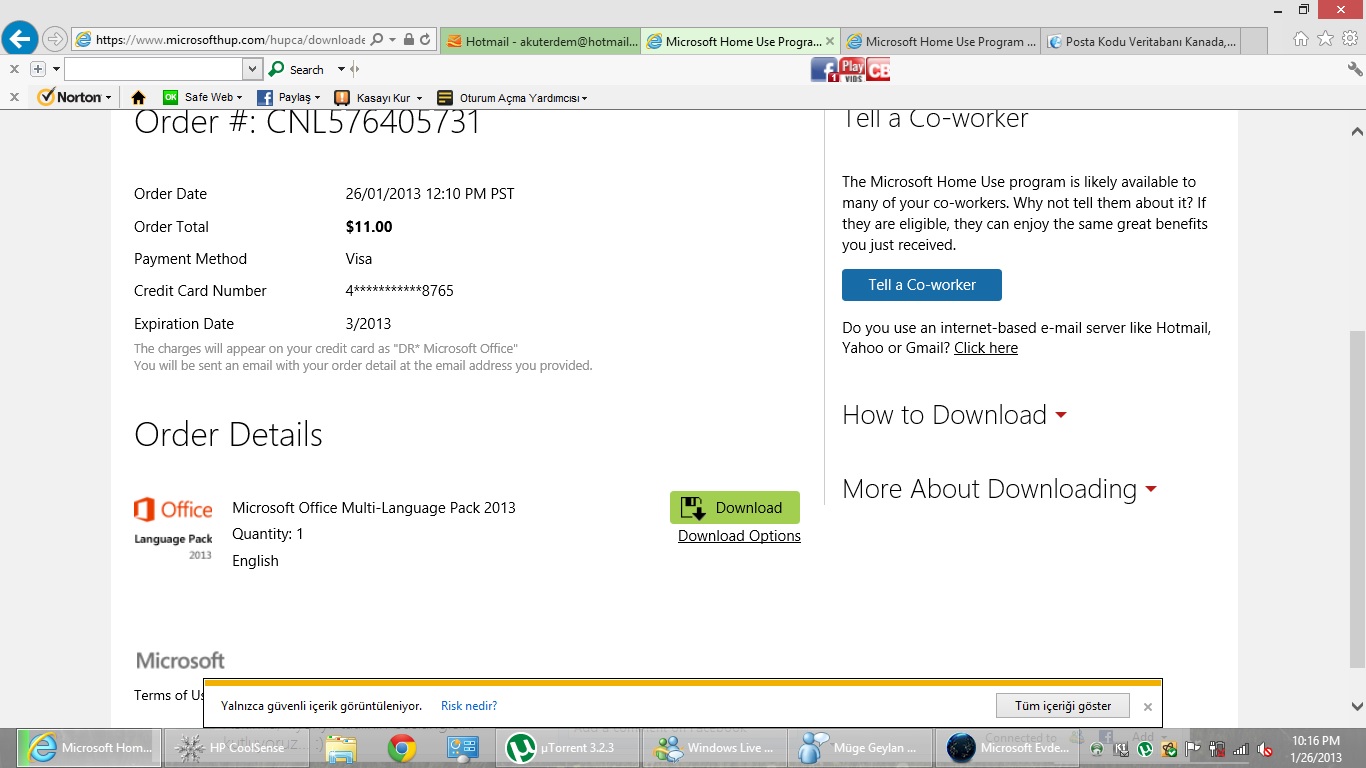Open the toolbar search box history dropdown arrow
The height and width of the screenshot is (768, 1366).
[253, 69]
